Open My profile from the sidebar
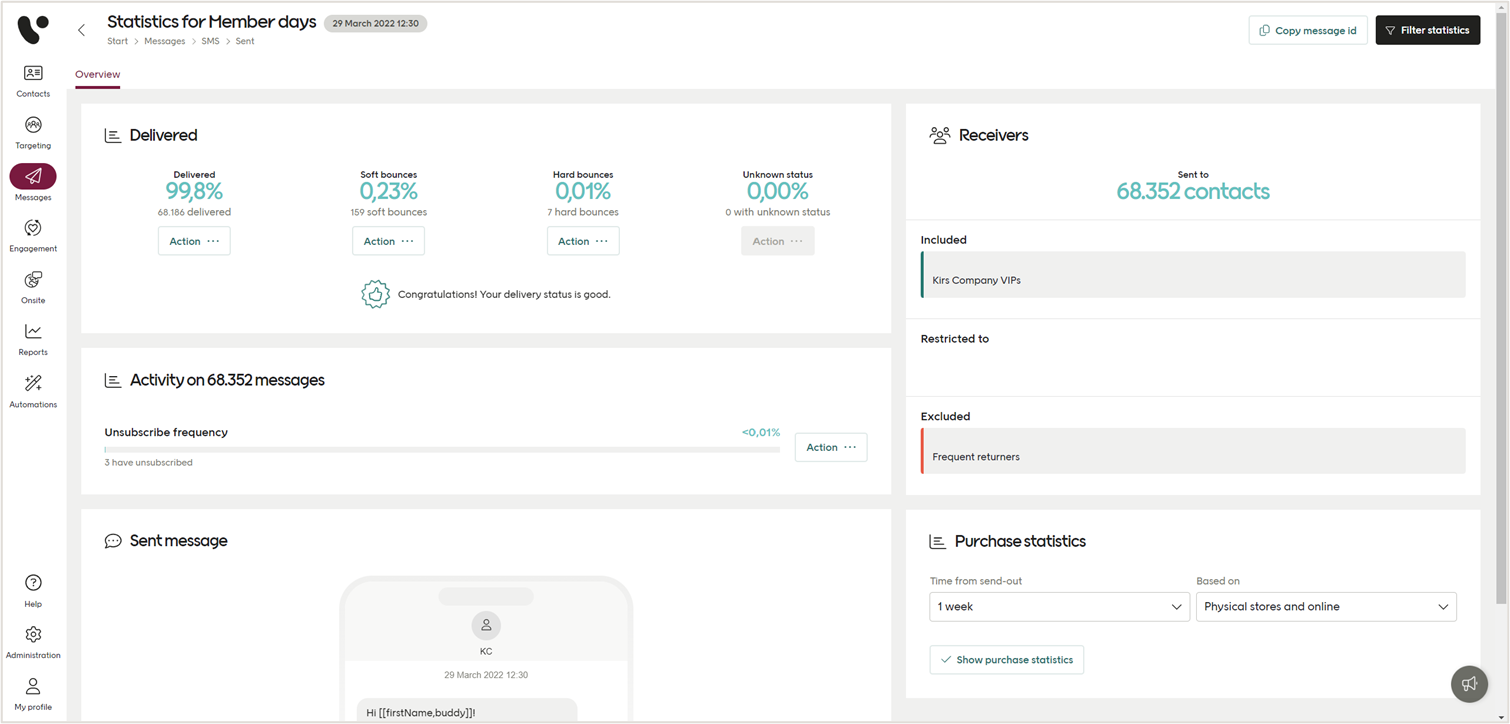 [33, 691]
